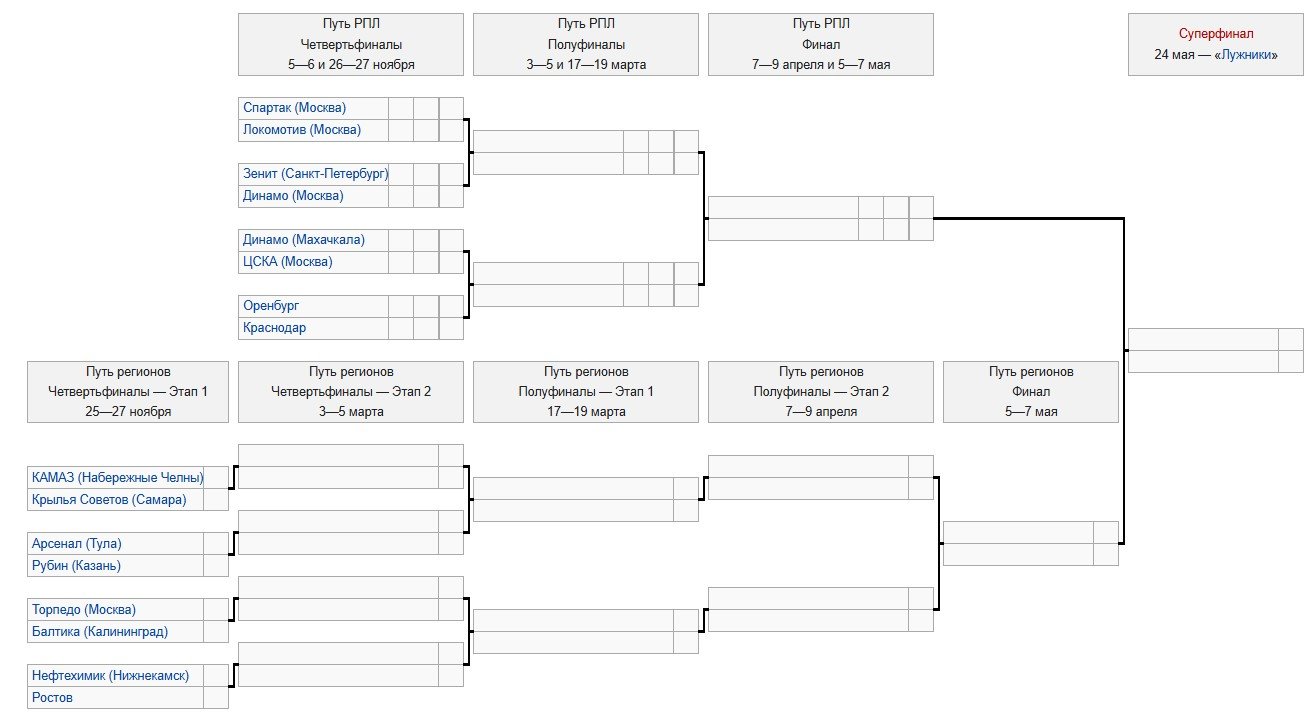Click the Путь РПЛ Финал header box
The width and height of the screenshot is (1316, 720).
point(820,44)
